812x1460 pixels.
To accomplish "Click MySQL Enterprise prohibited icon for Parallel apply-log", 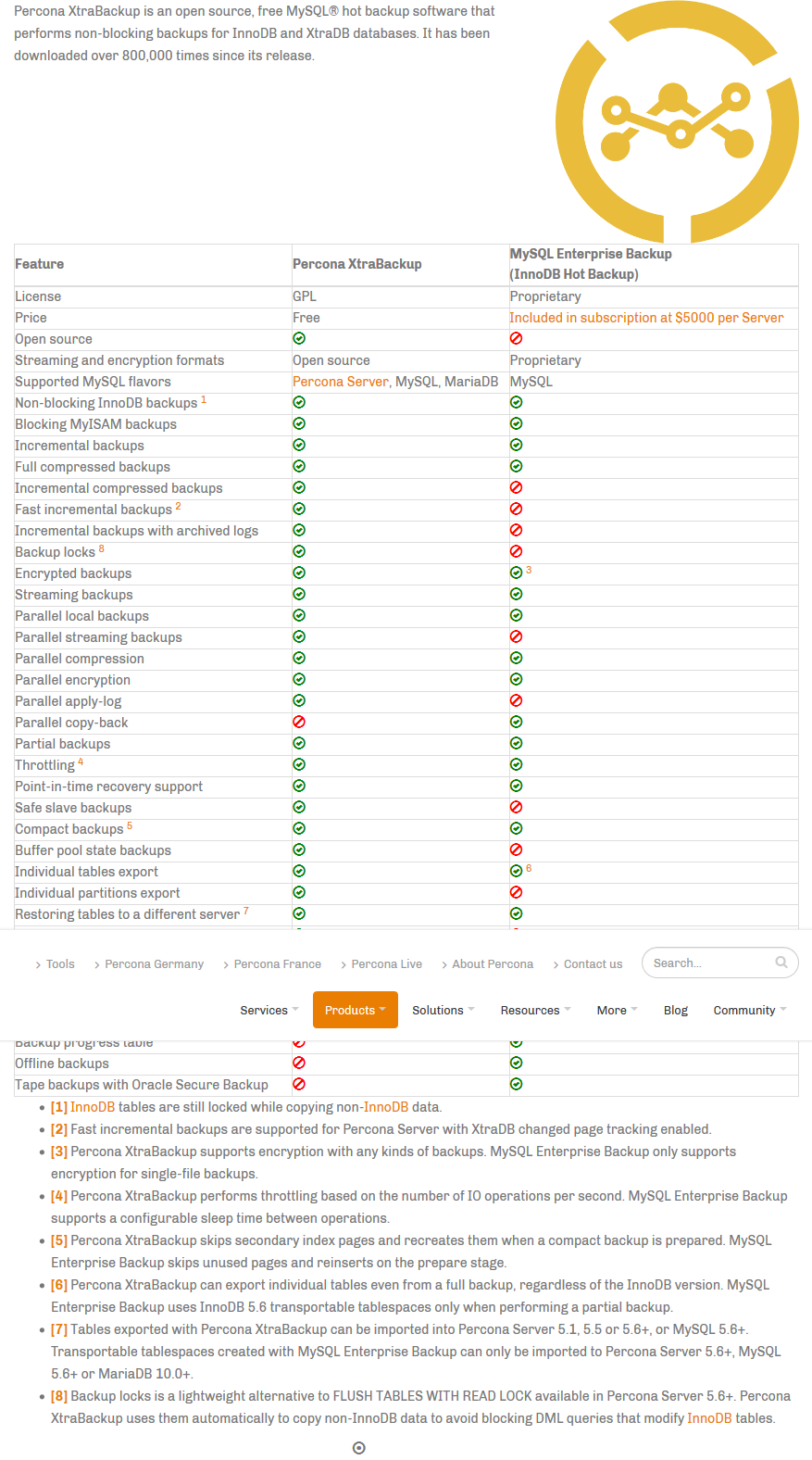I will pyautogui.click(x=516, y=700).
